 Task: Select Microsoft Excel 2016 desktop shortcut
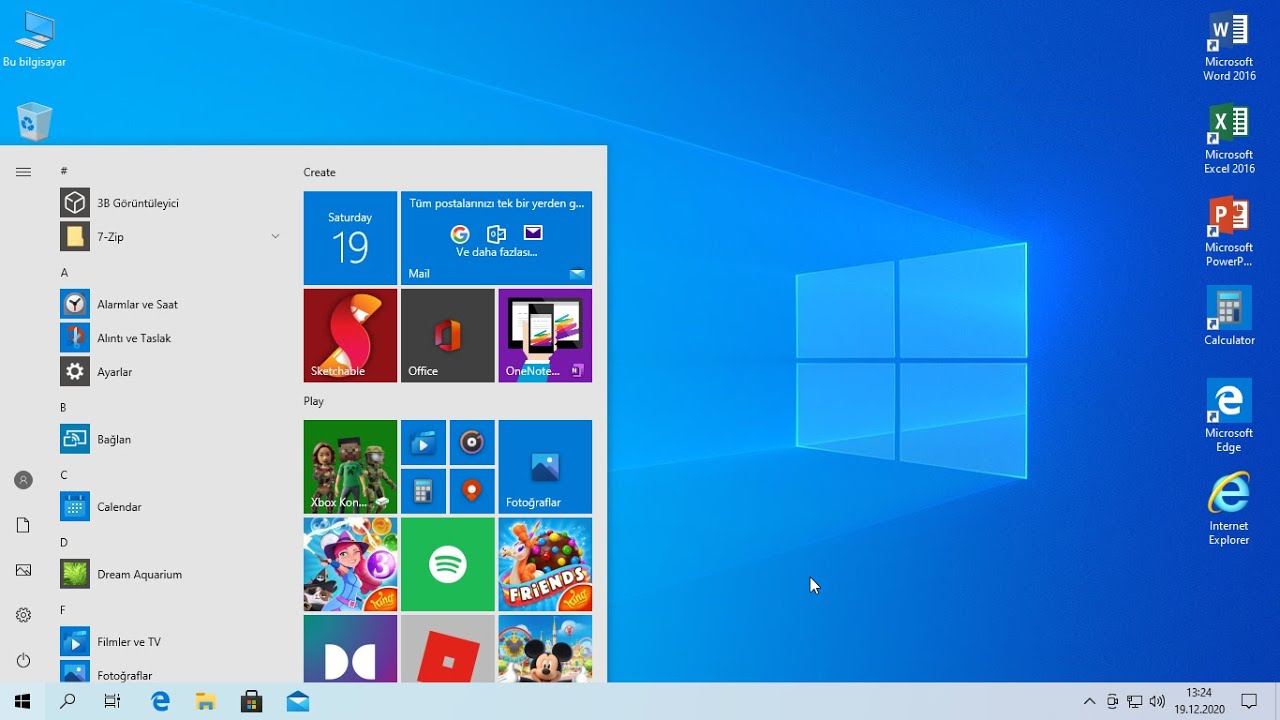pyautogui.click(x=1229, y=140)
